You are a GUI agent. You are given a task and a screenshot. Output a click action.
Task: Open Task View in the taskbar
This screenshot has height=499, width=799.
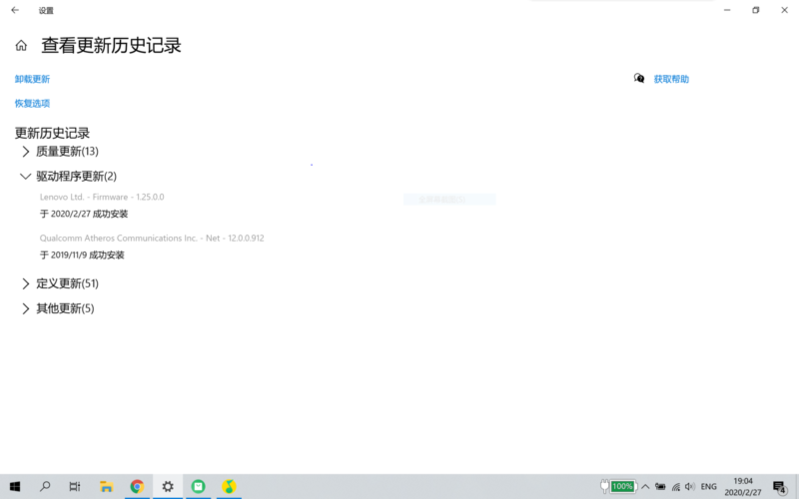coord(75,487)
